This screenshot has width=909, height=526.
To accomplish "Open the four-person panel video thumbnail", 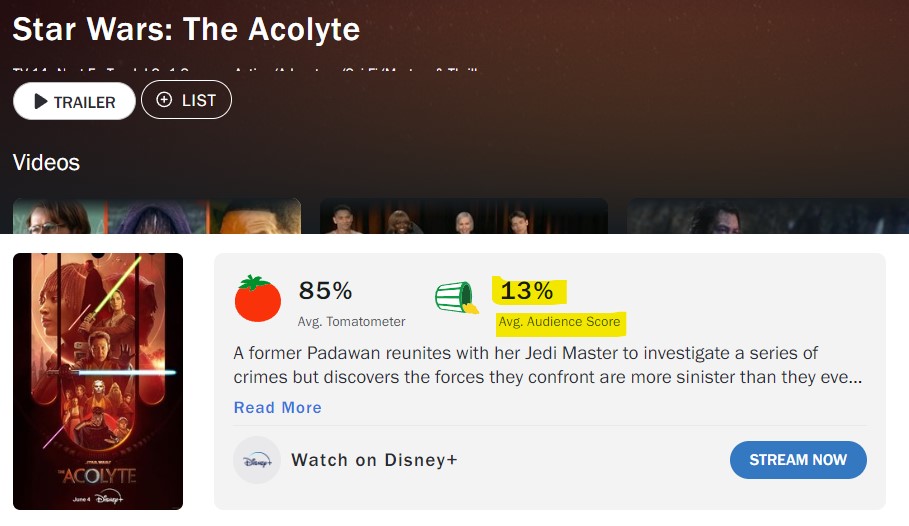I will click(x=464, y=216).
